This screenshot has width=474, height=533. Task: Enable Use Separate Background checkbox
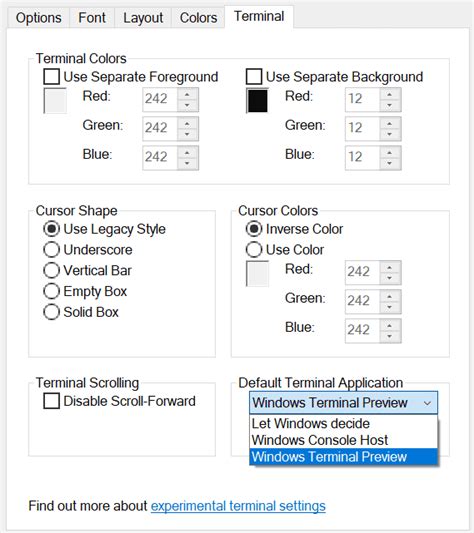tap(254, 76)
